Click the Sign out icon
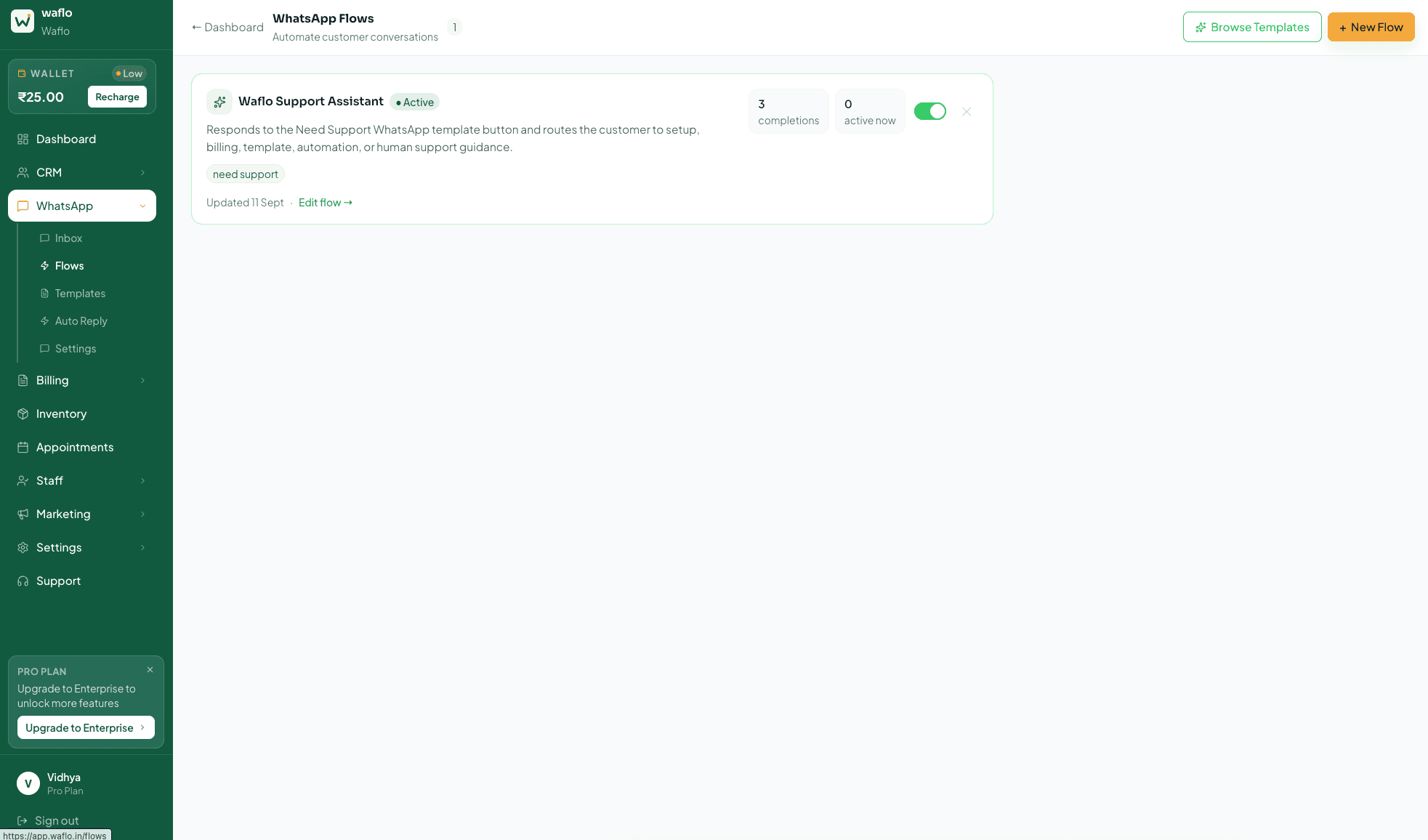Image resolution: width=1428 pixels, height=840 pixels. pyautogui.click(x=23, y=820)
